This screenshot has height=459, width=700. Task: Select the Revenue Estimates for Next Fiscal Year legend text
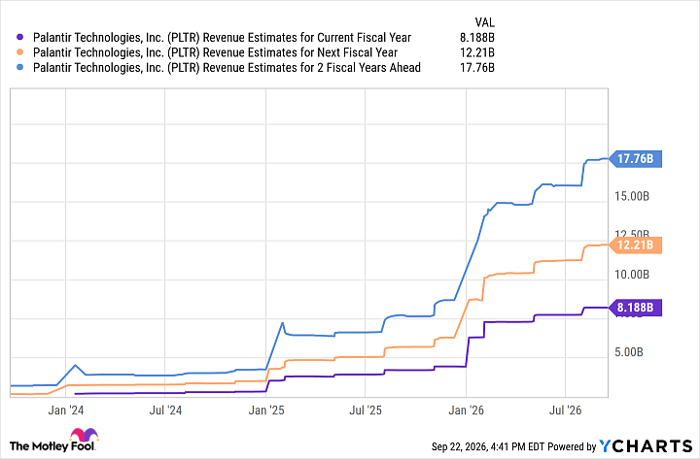pyautogui.click(x=215, y=53)
